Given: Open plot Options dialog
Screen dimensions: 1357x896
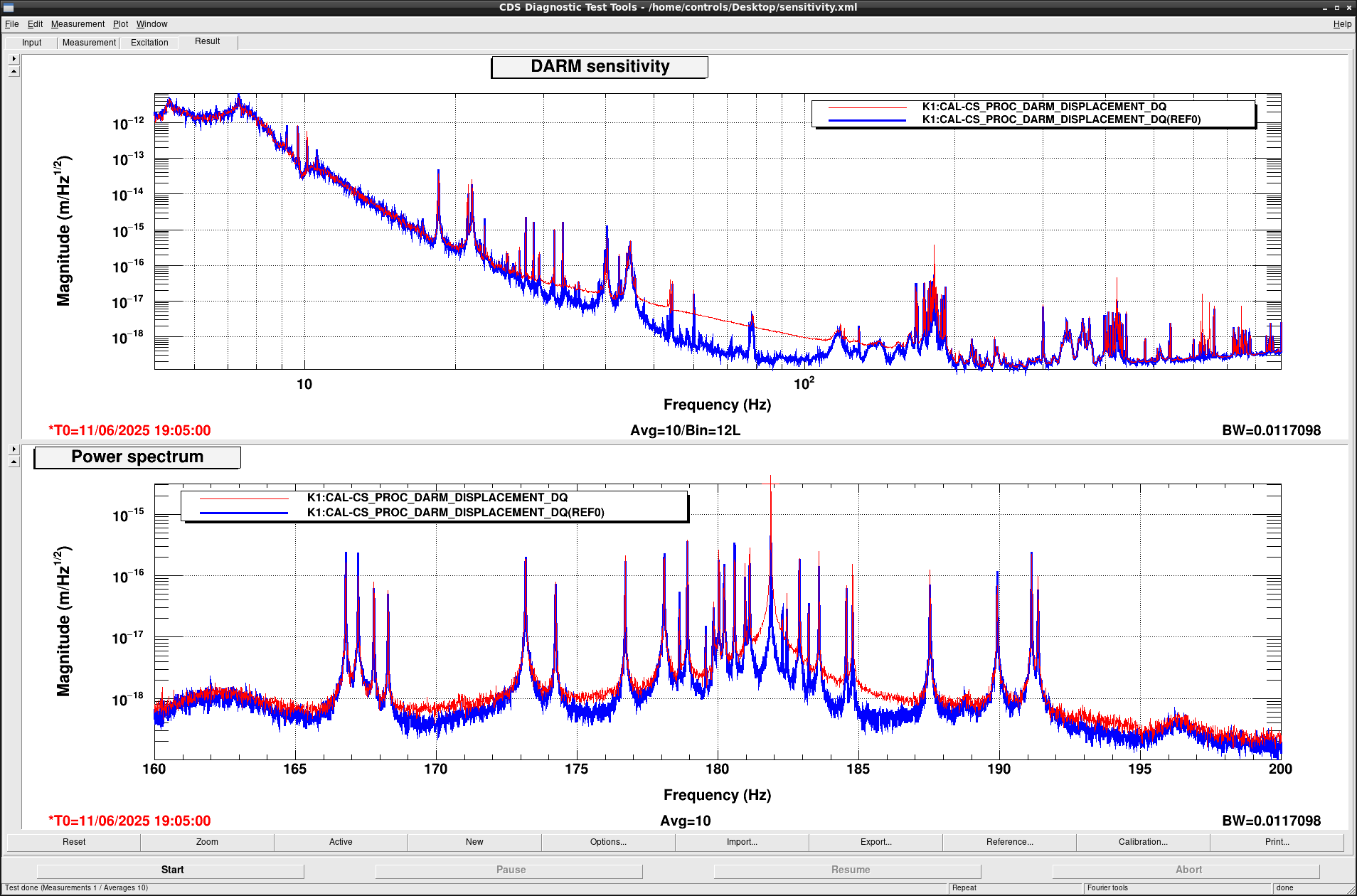Looking at the screenshot, I should pos(608,842).
